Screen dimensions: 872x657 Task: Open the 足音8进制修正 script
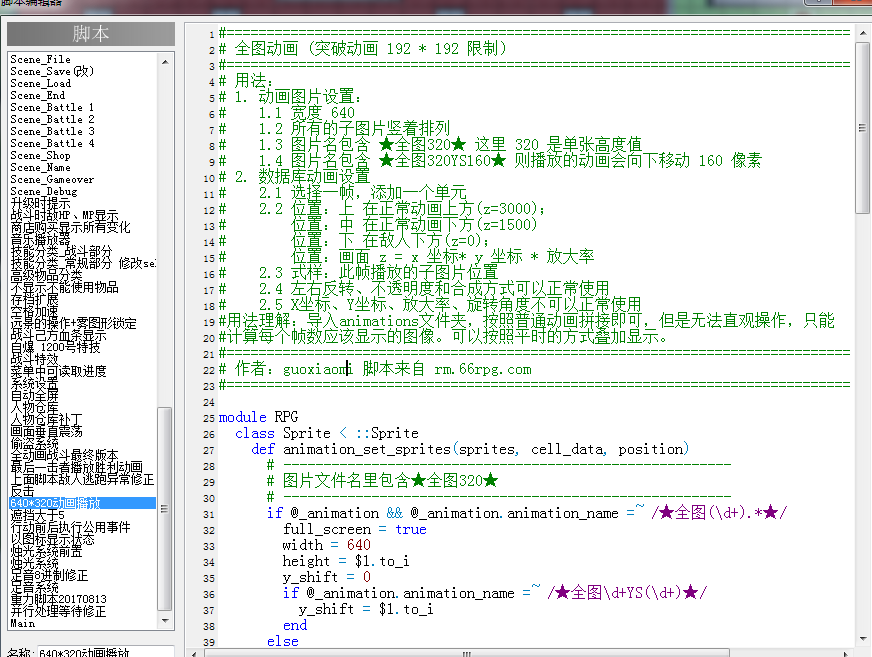pyautogui.click(x=49, y=575)
